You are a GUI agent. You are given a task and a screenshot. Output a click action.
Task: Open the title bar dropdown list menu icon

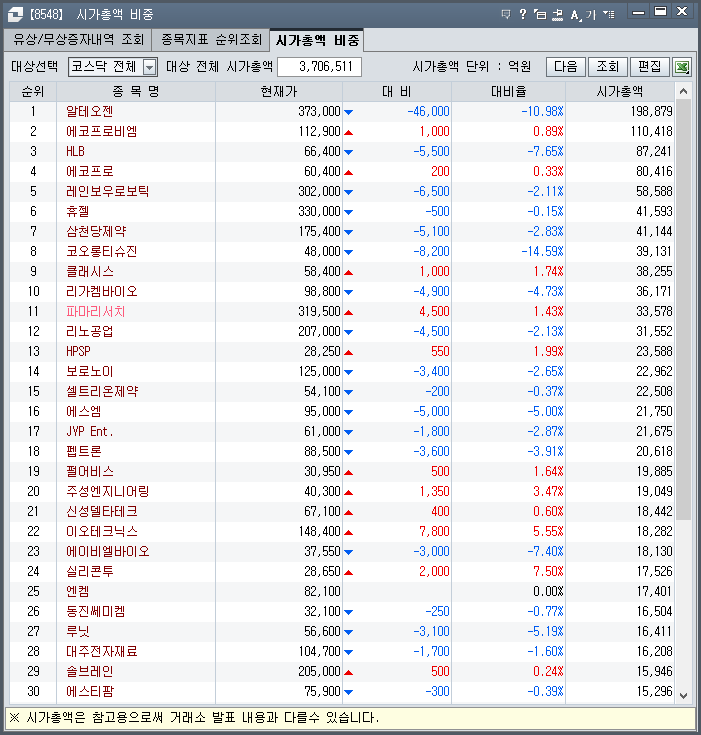[x=609, y=14]
